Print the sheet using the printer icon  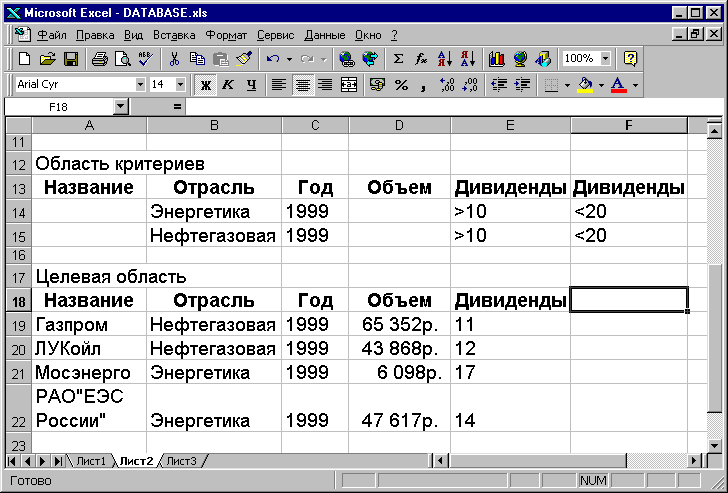[x=99, y=59]
